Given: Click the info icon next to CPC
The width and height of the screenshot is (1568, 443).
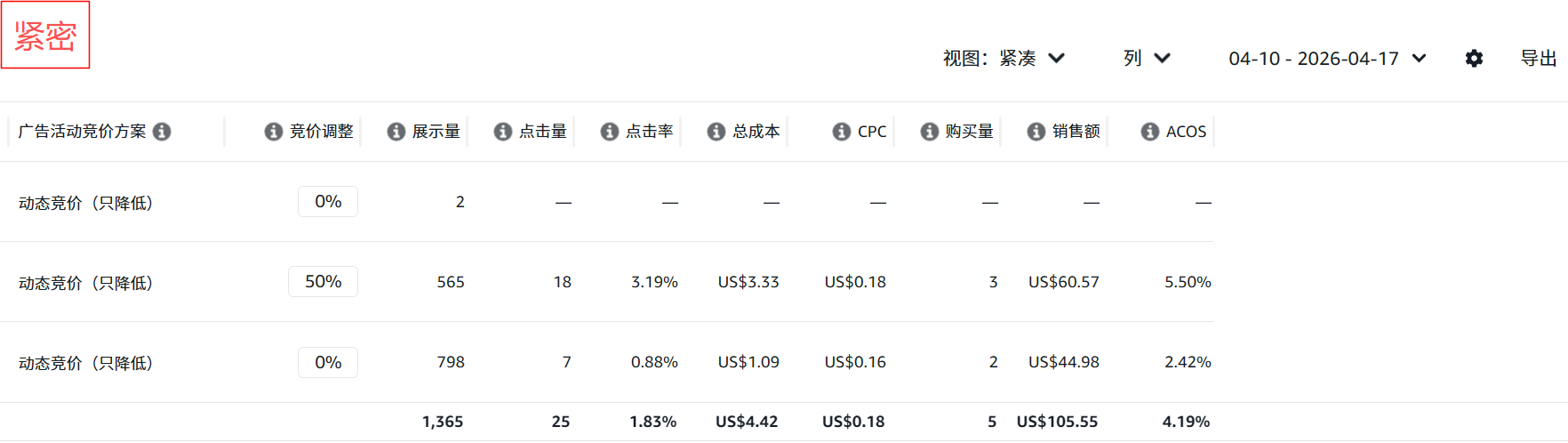Looking at the screenshot, I should [x=842, y=132].
